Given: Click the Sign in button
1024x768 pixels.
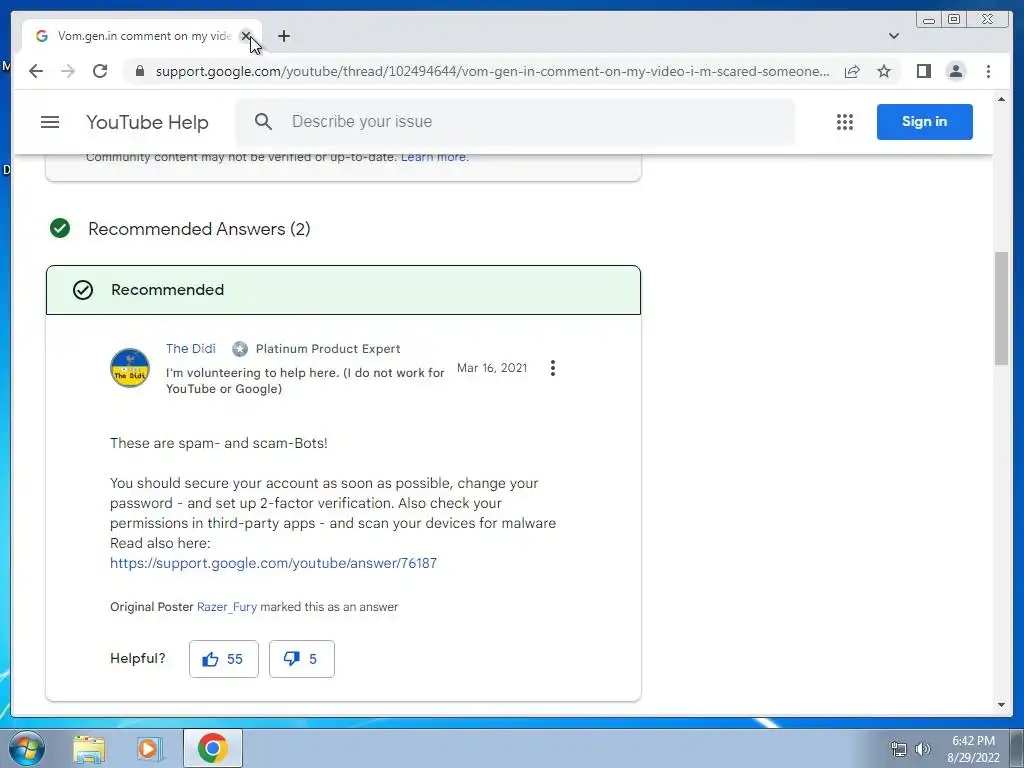Looking at the screenshot, I should pos(924,121).
